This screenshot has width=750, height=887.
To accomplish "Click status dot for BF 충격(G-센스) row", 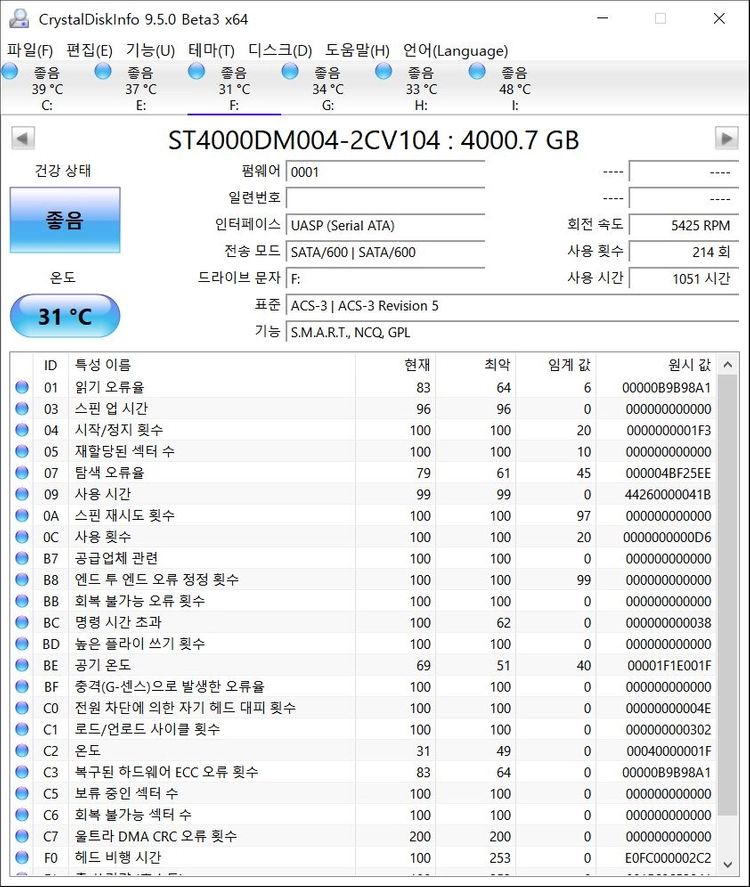I will pos(22,686).
